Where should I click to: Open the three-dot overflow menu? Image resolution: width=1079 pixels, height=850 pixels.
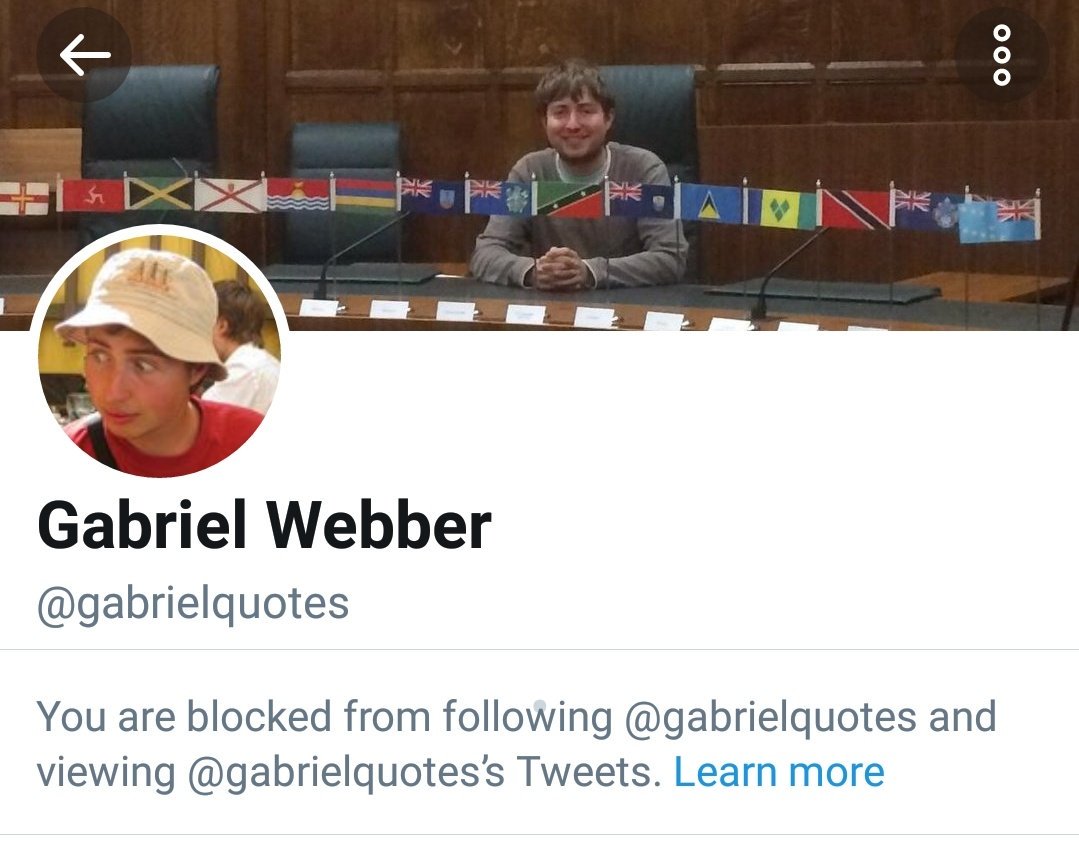[1002, 54]
